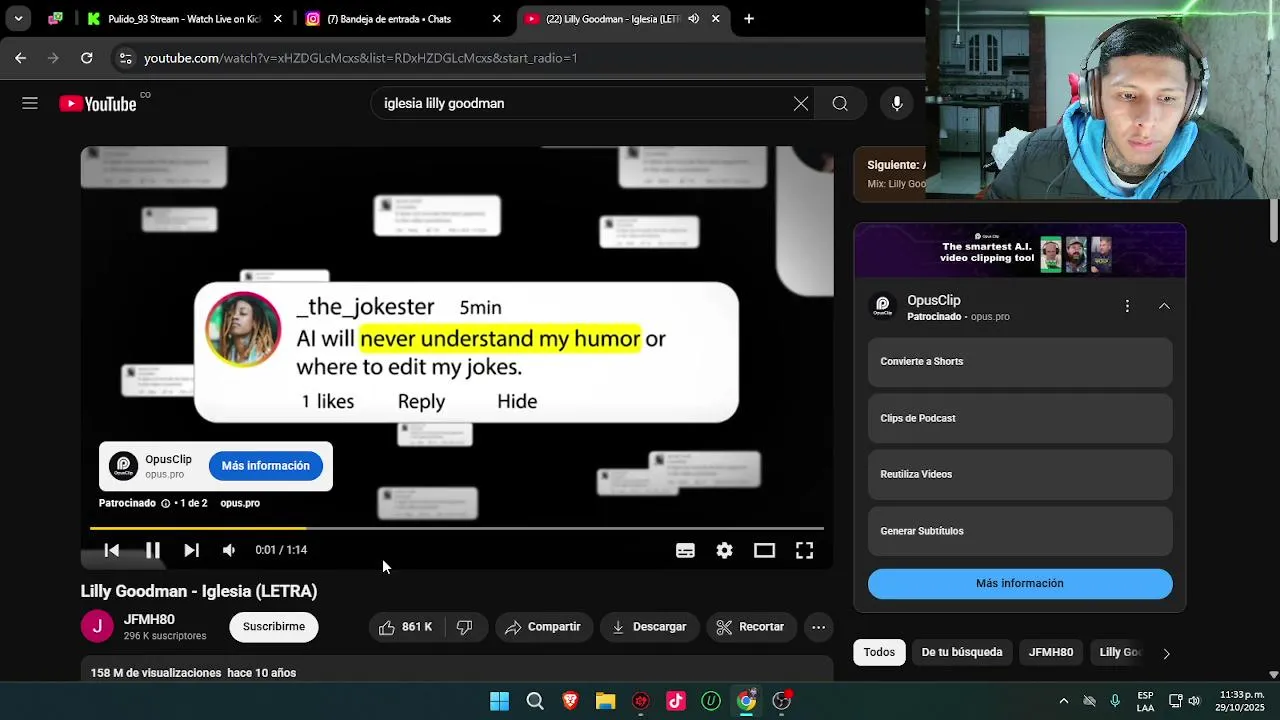1280x720 pixels.
Task: Open more actions three-dot menu
Action: 818,627
